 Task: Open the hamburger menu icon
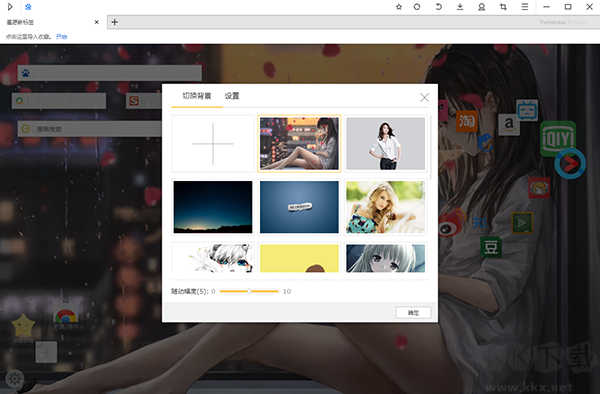click(525, 7)
